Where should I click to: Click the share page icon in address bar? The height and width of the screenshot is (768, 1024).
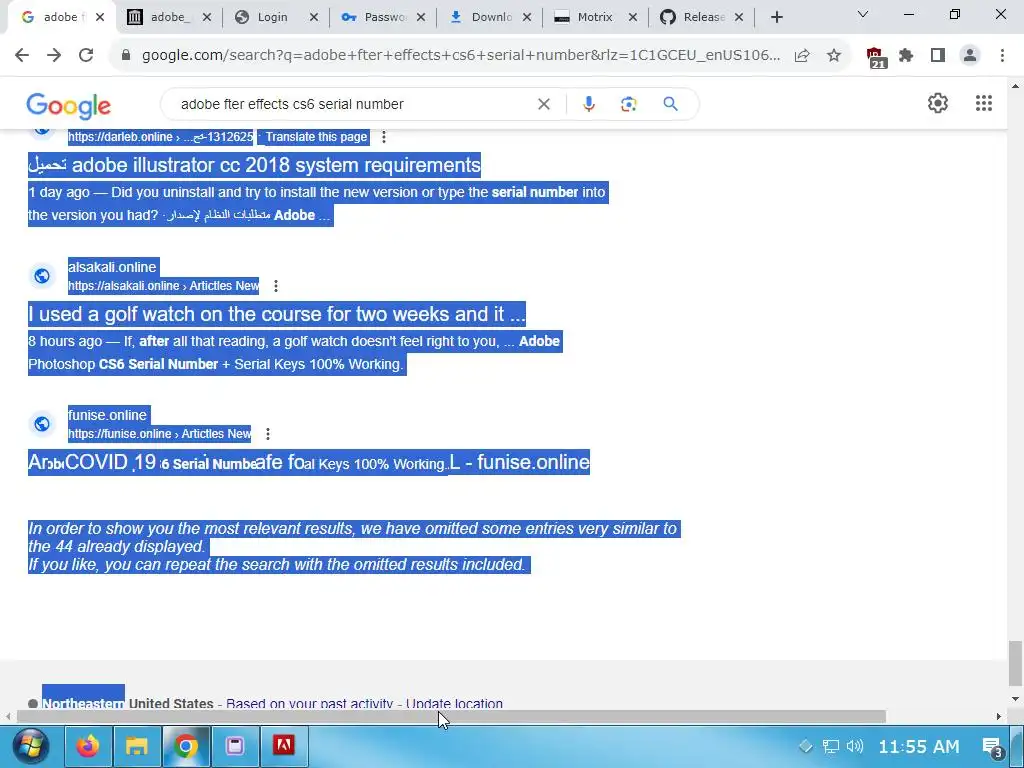click(802, 56)
